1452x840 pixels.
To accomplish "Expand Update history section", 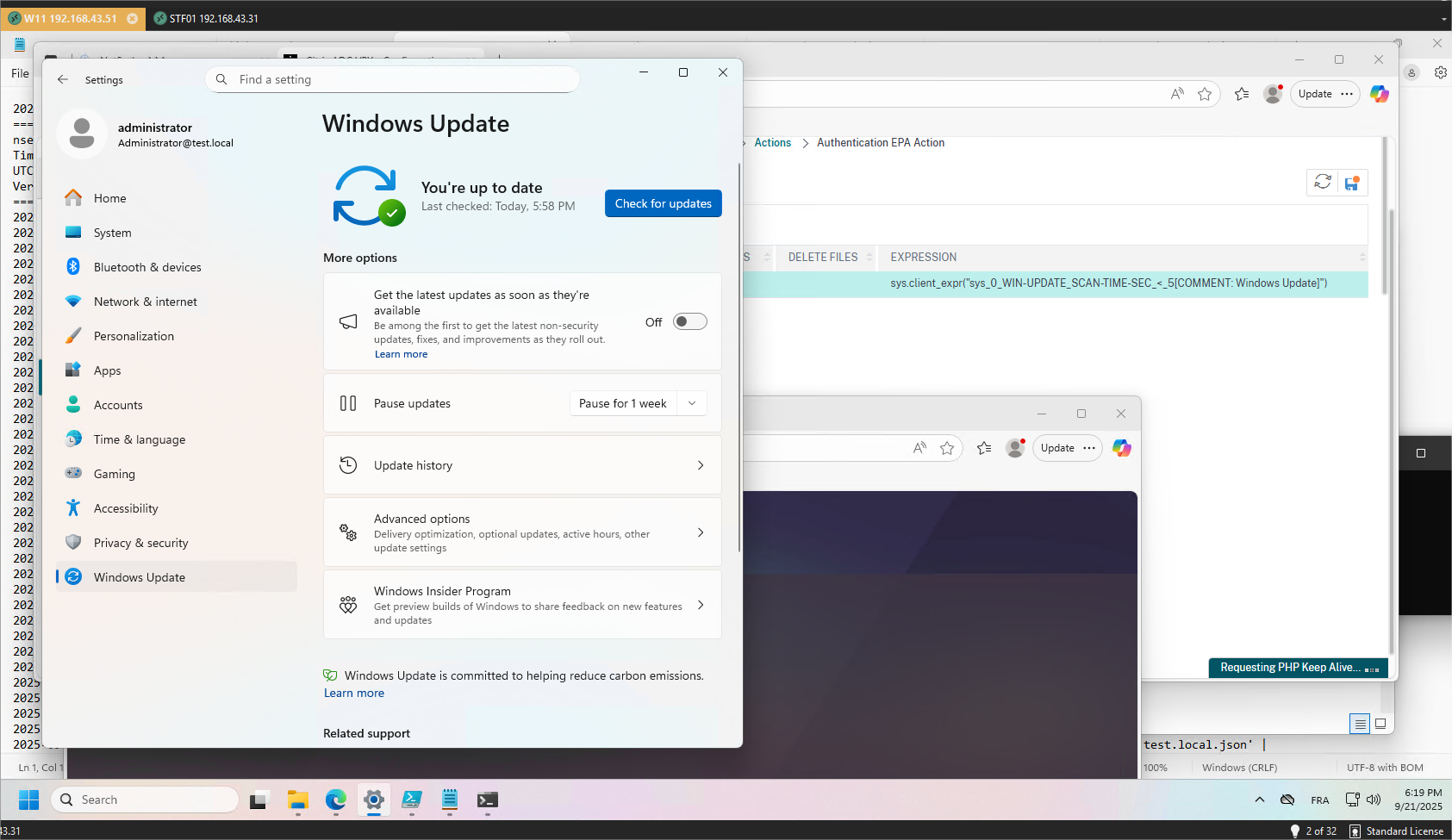I will [522, 465].
